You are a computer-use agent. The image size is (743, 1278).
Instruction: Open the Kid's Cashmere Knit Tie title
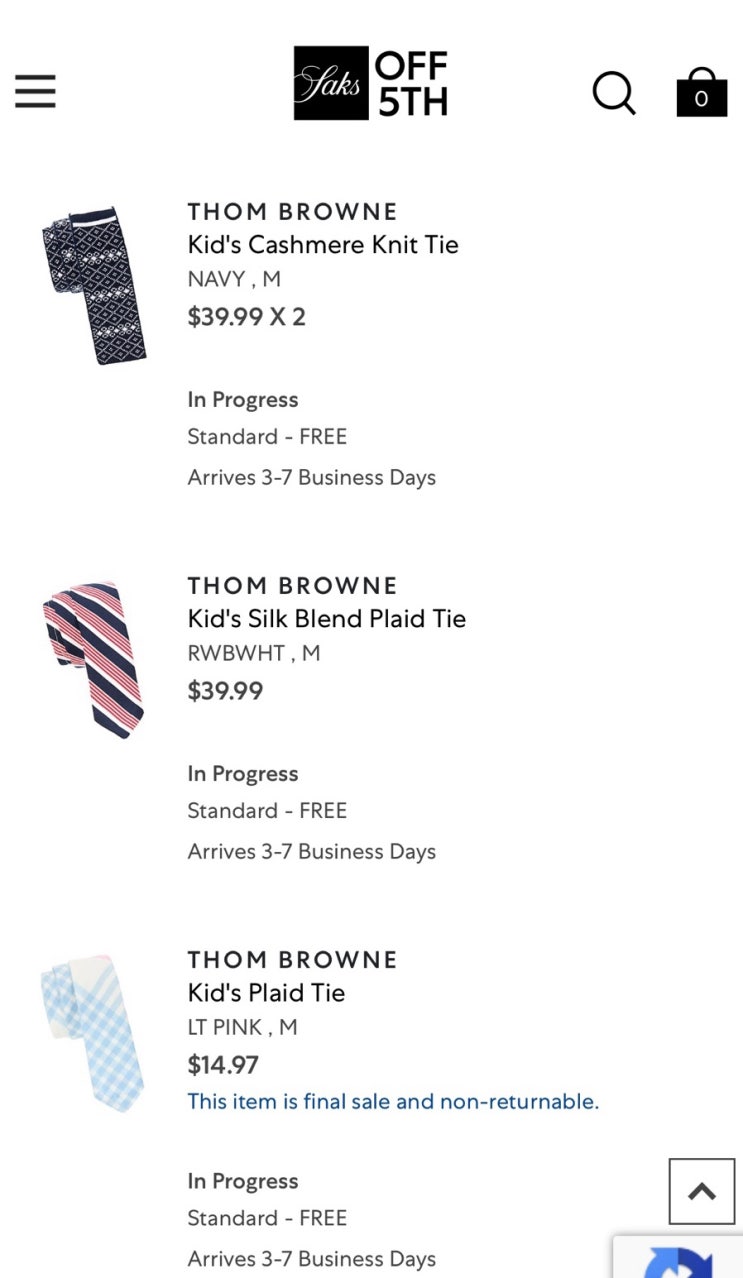[323, 245]
